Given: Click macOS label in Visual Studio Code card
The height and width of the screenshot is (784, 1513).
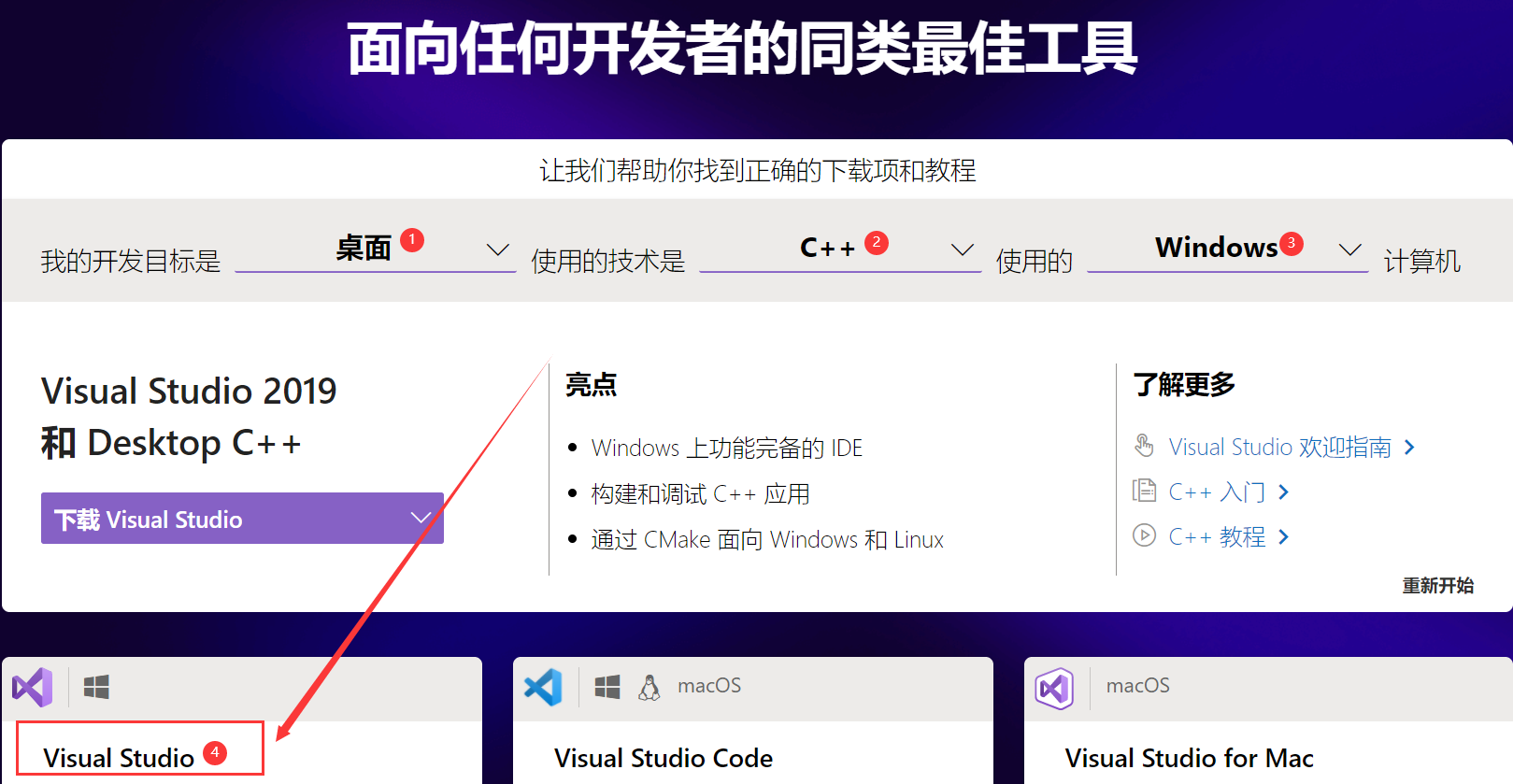Looking at the screenshot, I should (x=709, y=686).
